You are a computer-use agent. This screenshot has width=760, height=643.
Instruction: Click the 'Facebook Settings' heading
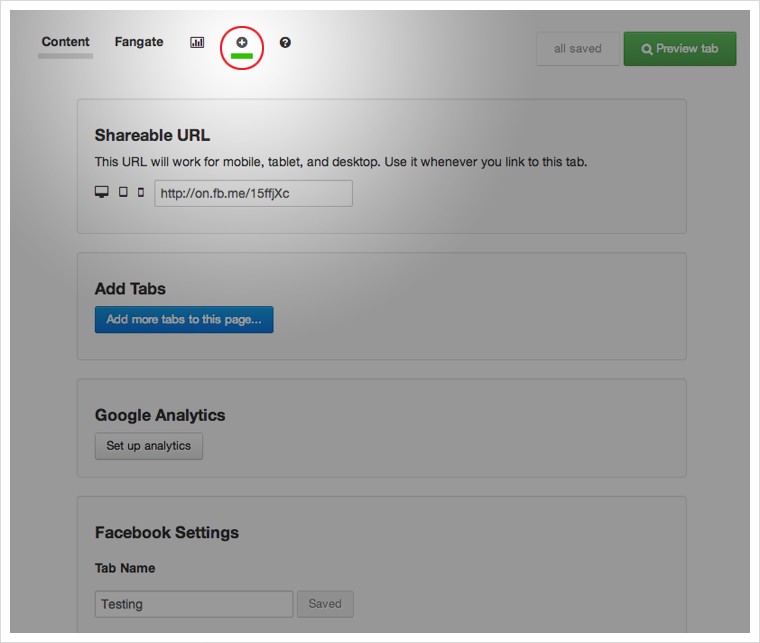coord(167,533)
